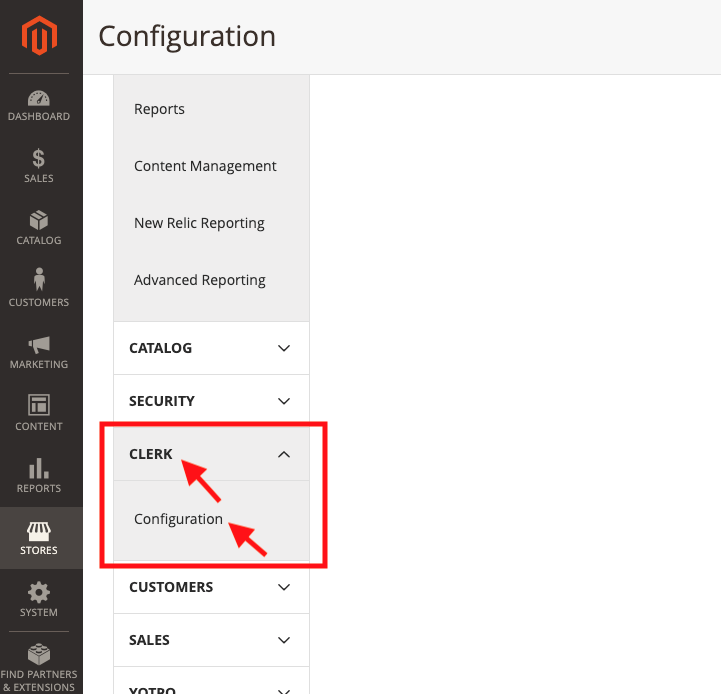The width and height of the screenshot is (721, 694).
Task: Select Configuration under CLERK
Action: (178, 519)
